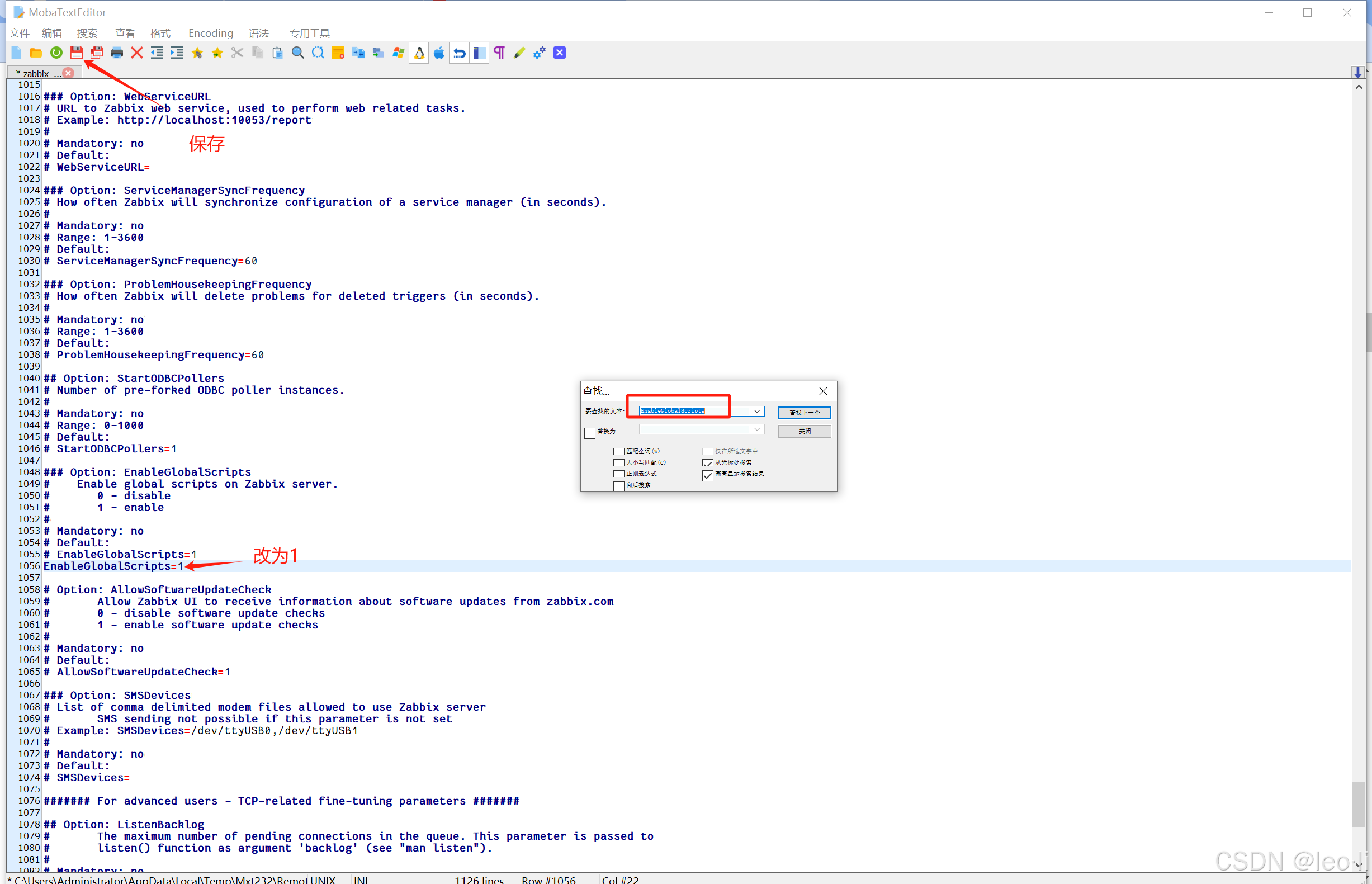Click the green Reload file icon
Screen dimensions: 1372x884
(56, 53)
